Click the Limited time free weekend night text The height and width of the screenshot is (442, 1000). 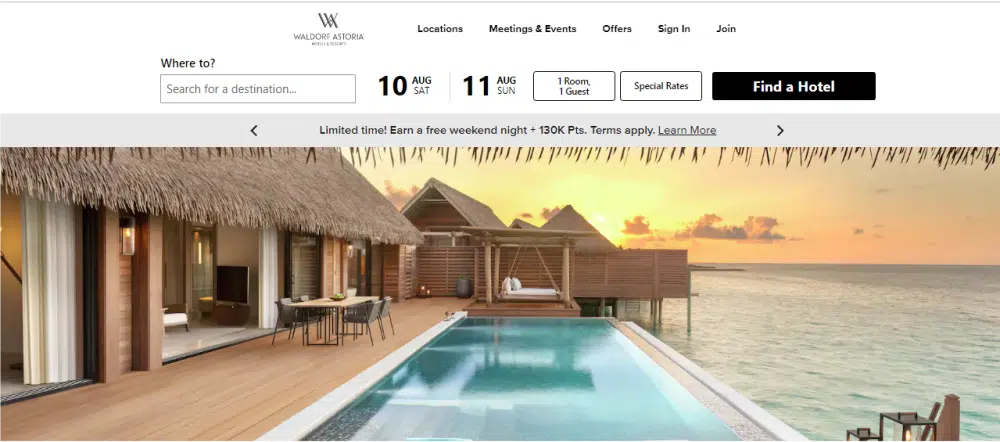click(487, 130)
